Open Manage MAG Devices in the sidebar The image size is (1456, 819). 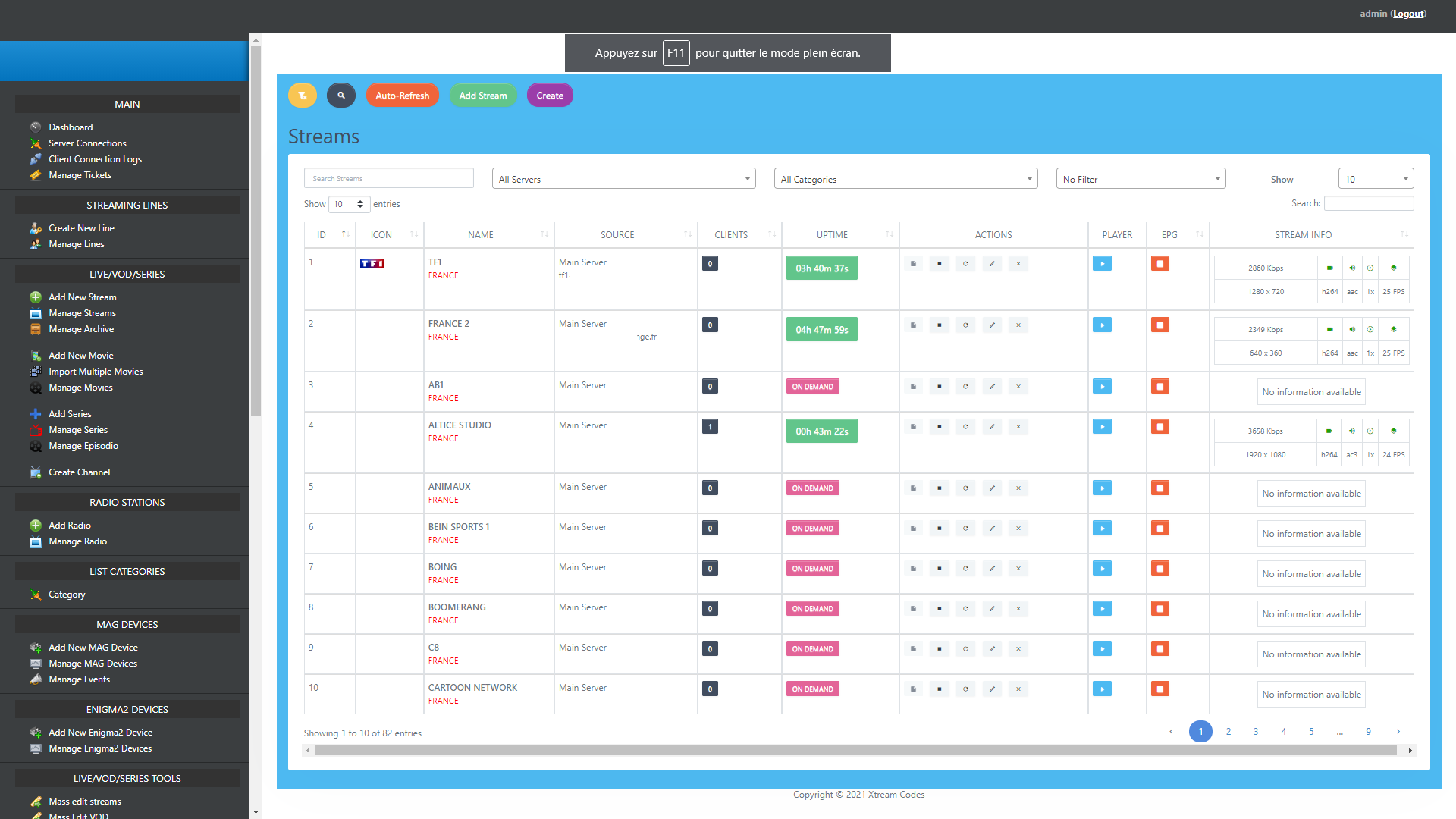(93, 664)
